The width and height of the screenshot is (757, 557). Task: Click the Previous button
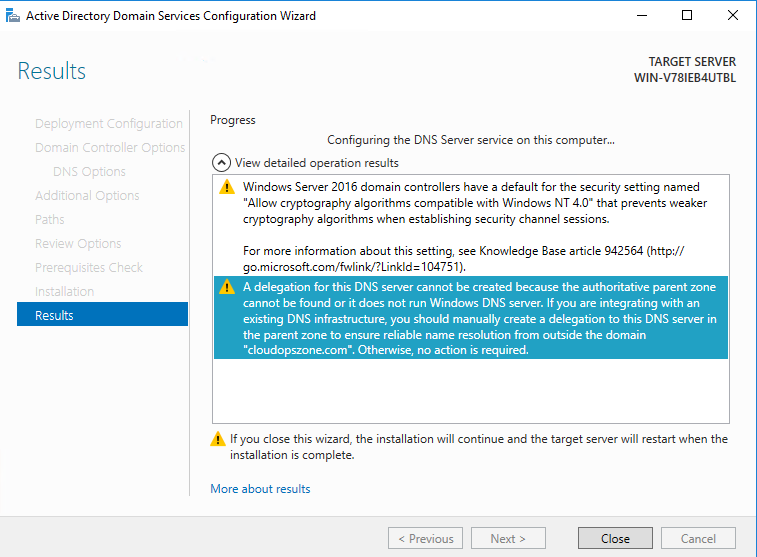click(x=425, y=538)
